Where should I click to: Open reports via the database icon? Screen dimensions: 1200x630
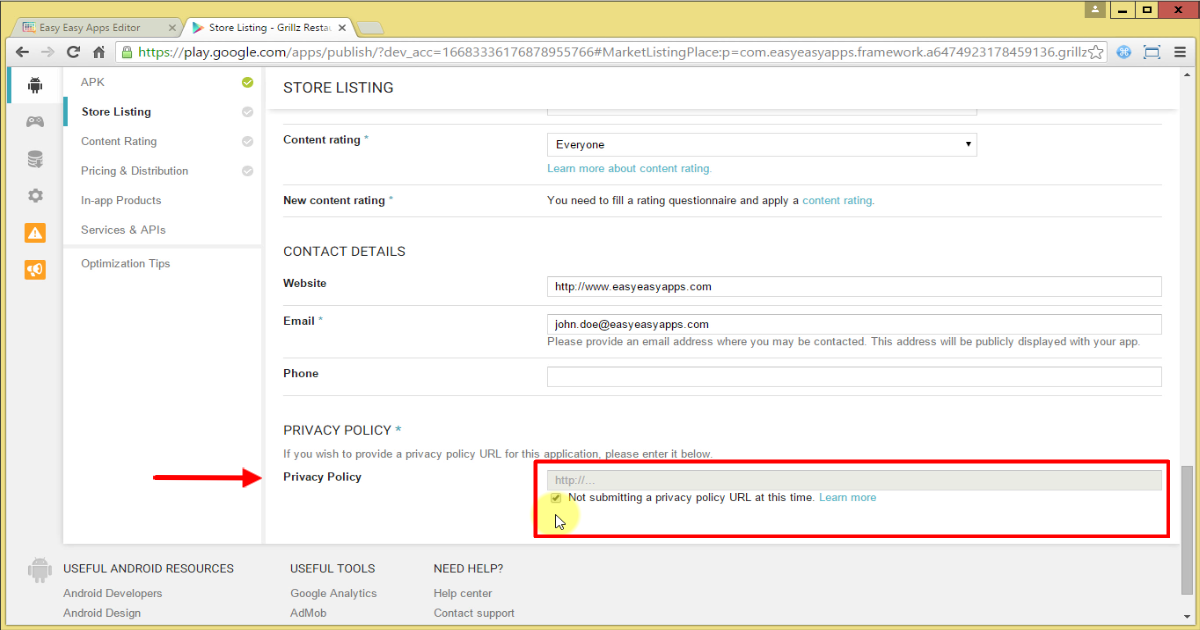pos(34,158)
